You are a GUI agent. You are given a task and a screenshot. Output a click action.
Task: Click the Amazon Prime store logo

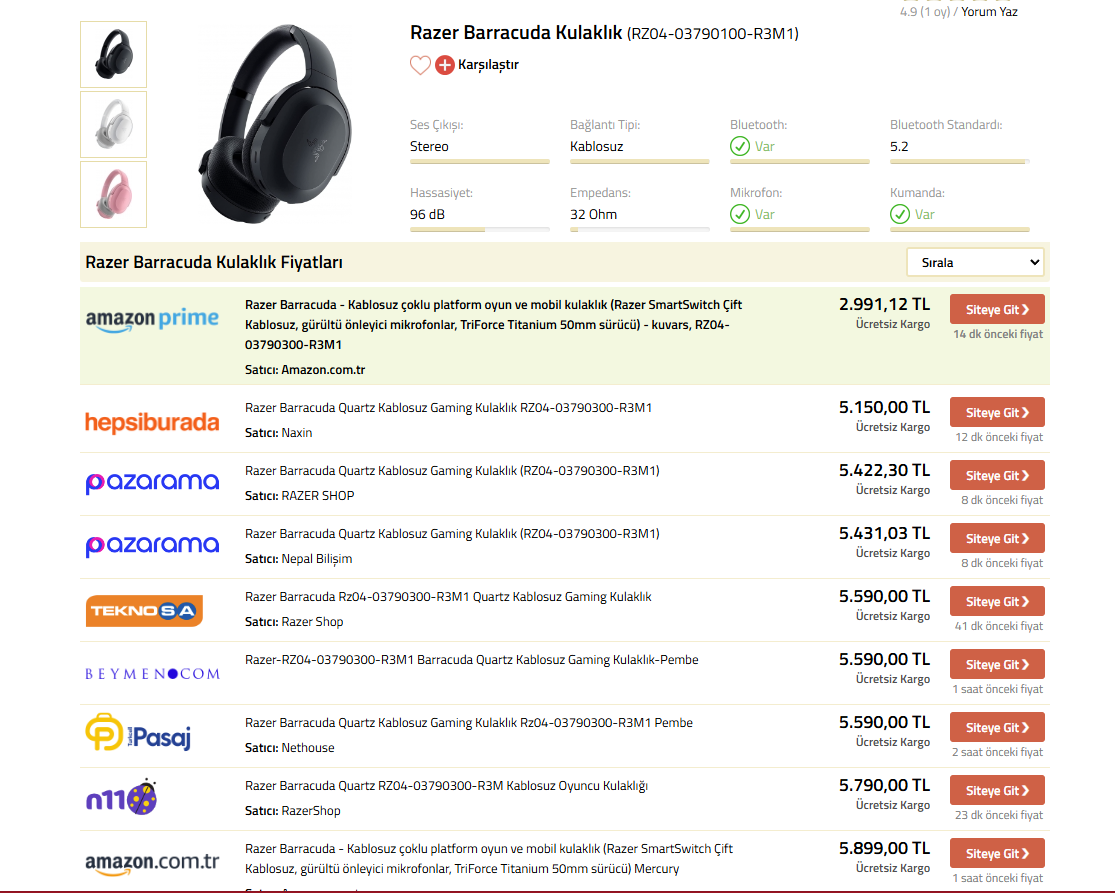pyautogui.click(x=152, y=319)
